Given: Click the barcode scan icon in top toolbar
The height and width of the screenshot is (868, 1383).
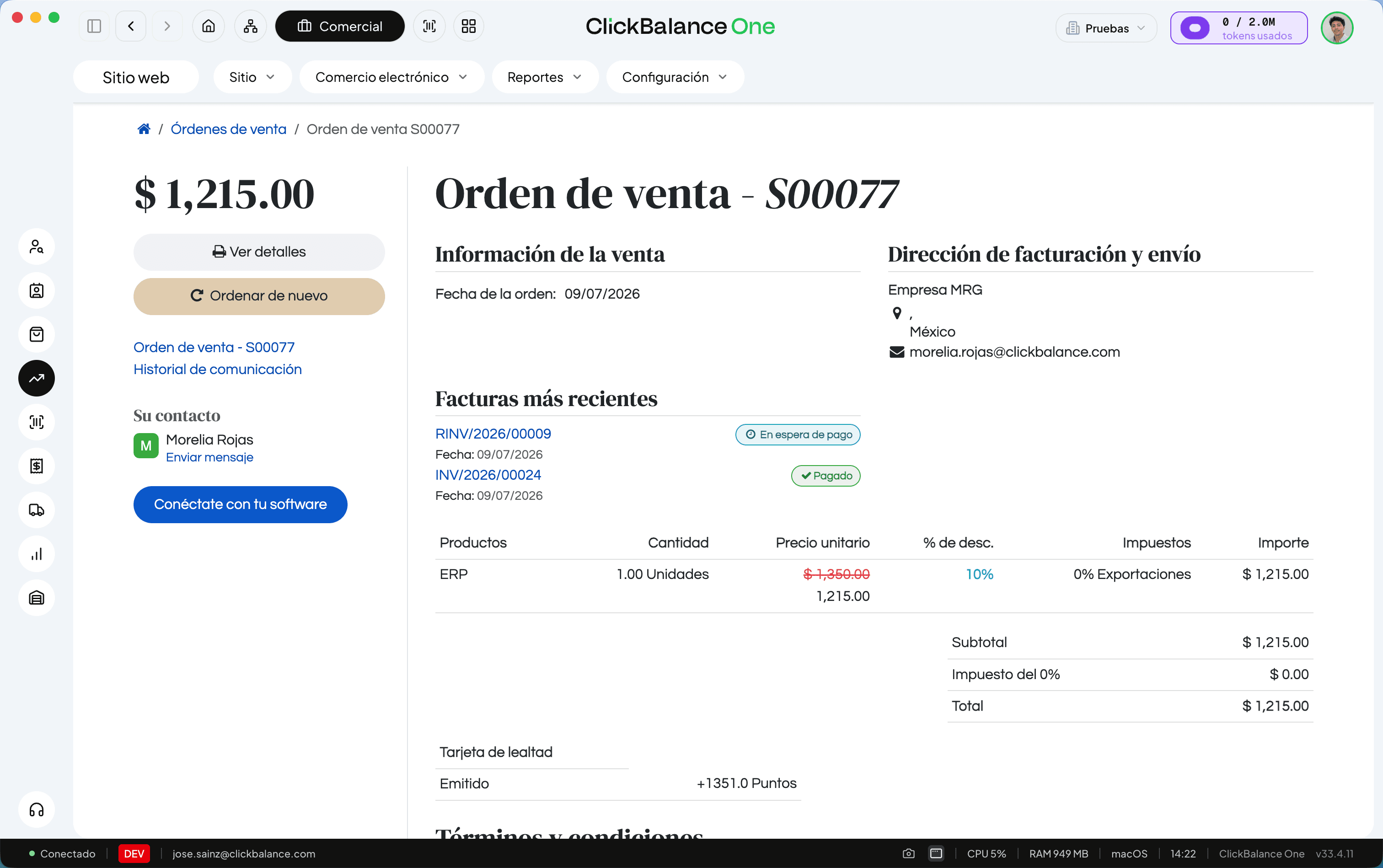Looking at the screenshot, I should click(429, 27).
